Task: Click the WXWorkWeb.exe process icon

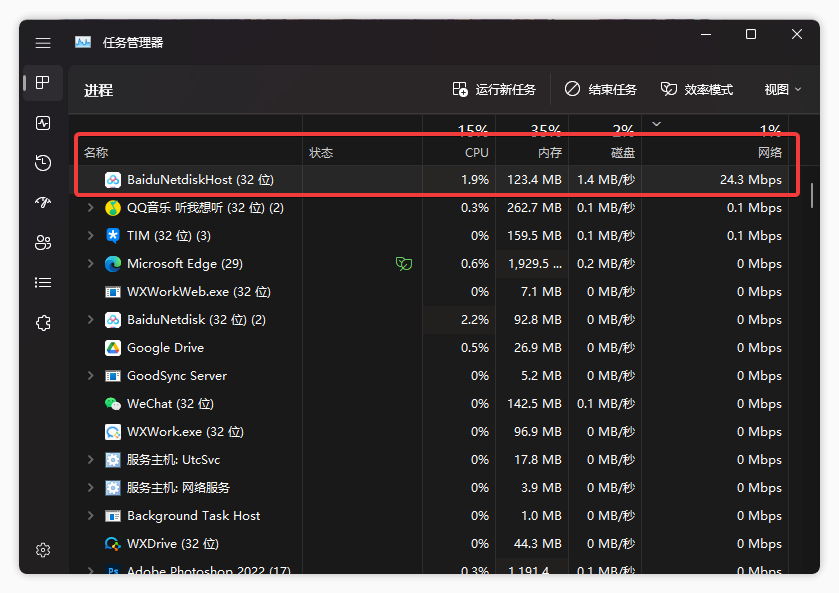Action: (x=112, y=292)
